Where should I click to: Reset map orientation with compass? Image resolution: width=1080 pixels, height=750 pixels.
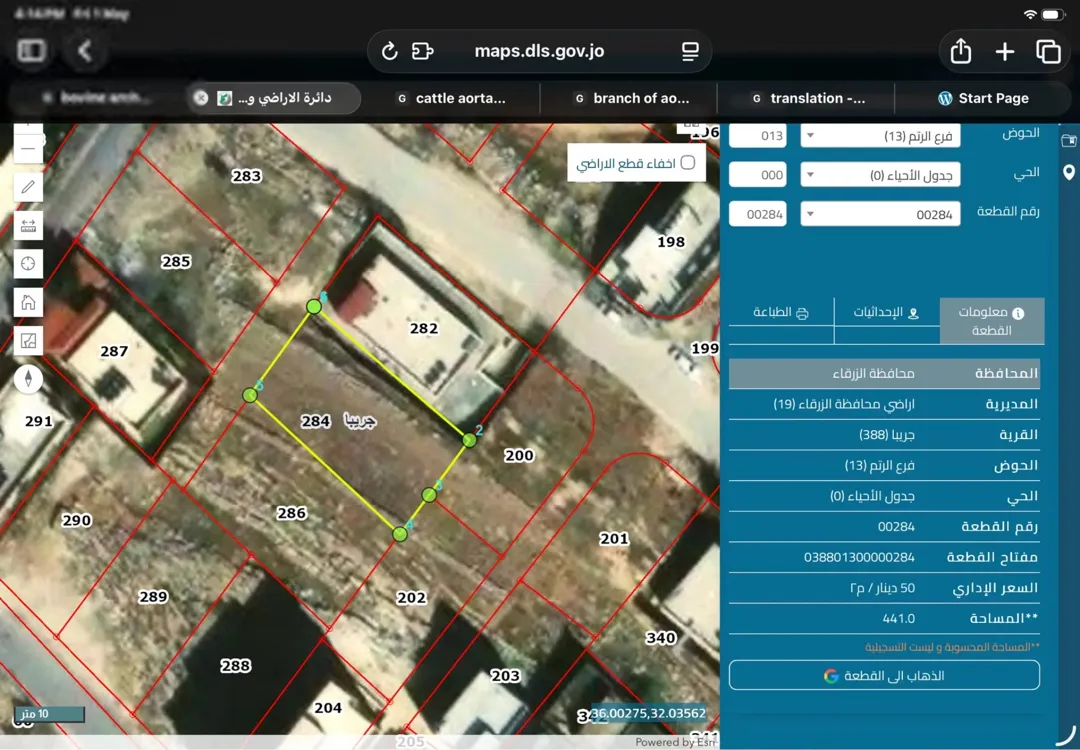(28, 379)
